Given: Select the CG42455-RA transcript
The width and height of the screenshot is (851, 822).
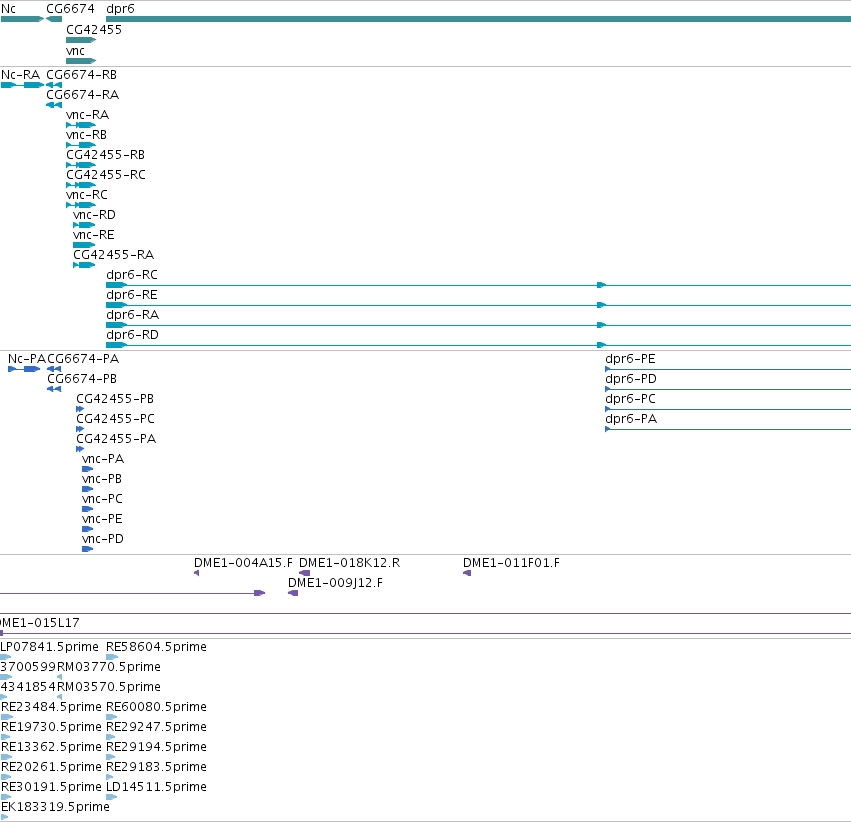Looking at the screenshot, I should point(84,265).
